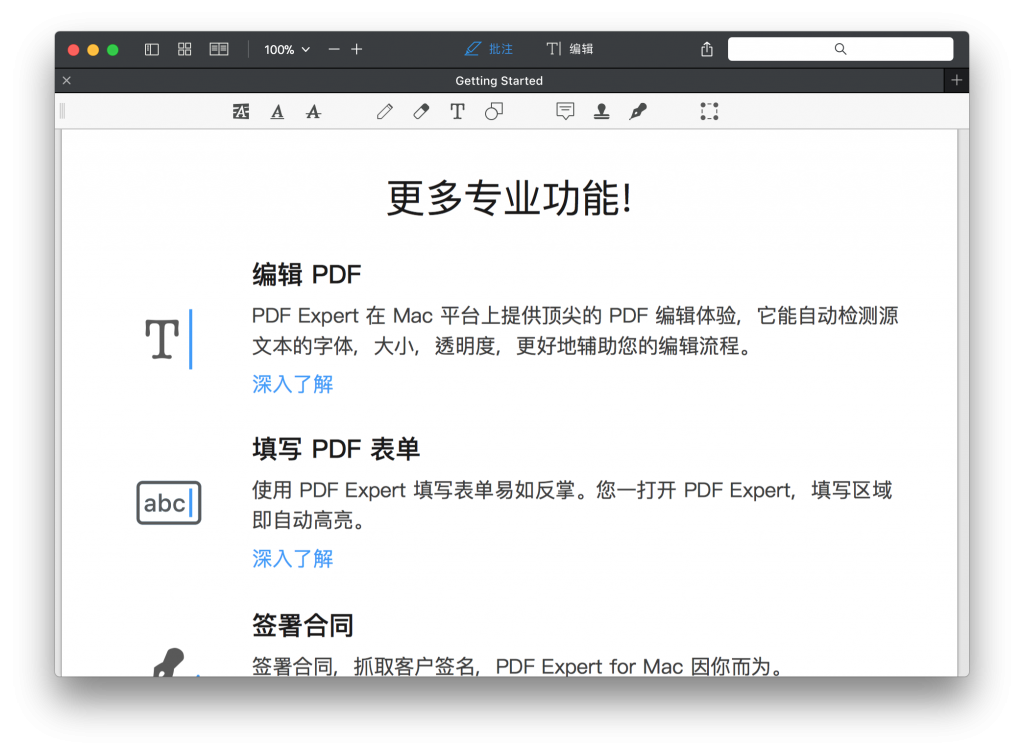Open the 100% zoom level dropdown
Viewport: 1024px width, 755px height.
[287, 50]
